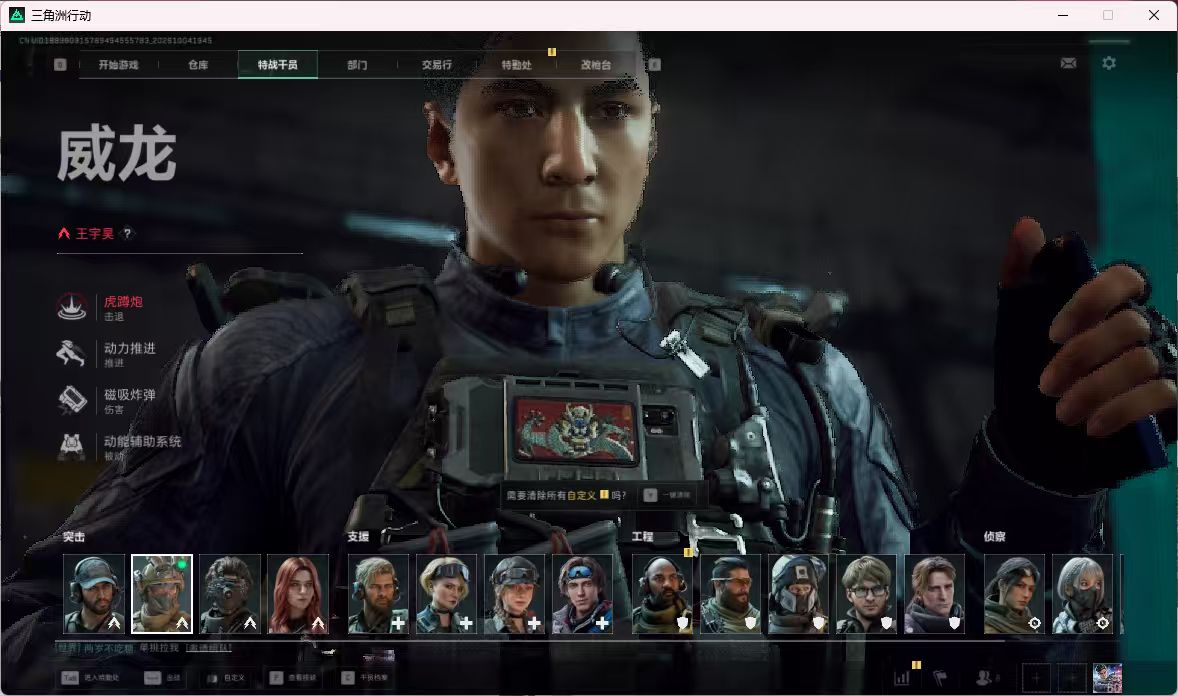The height and width of the screenshot is (696, 1178).
Task: Open the 部门 tab
Action: coord(358,65)
